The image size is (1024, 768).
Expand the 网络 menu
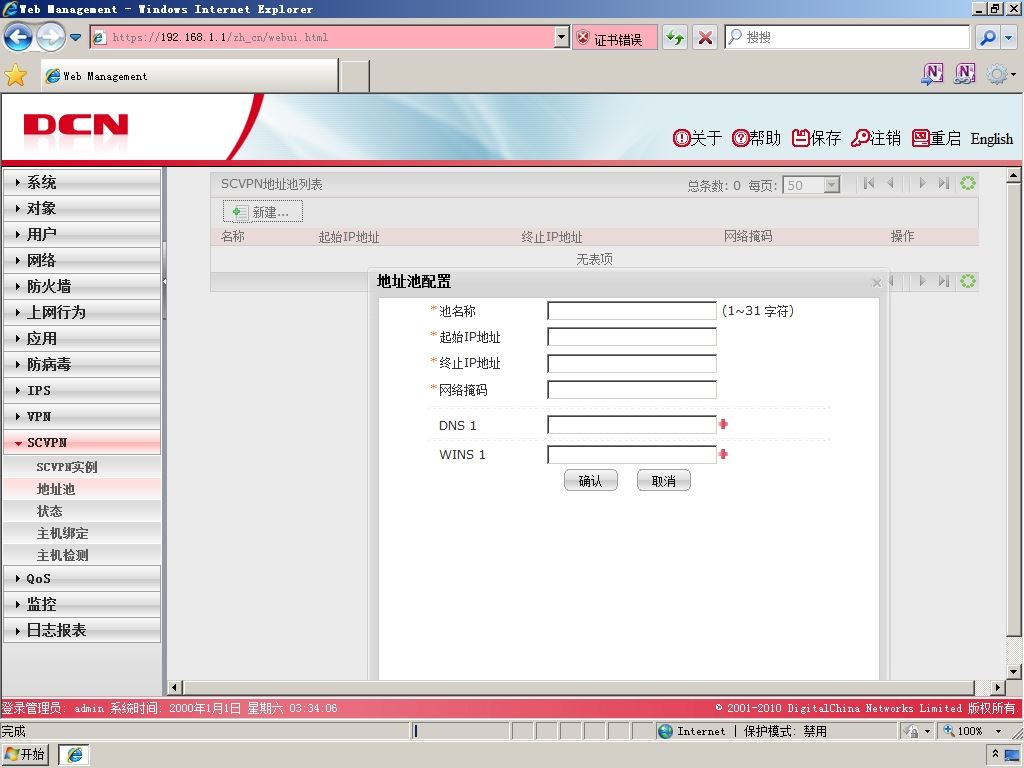pyautogui.click(x=82, y=261)
